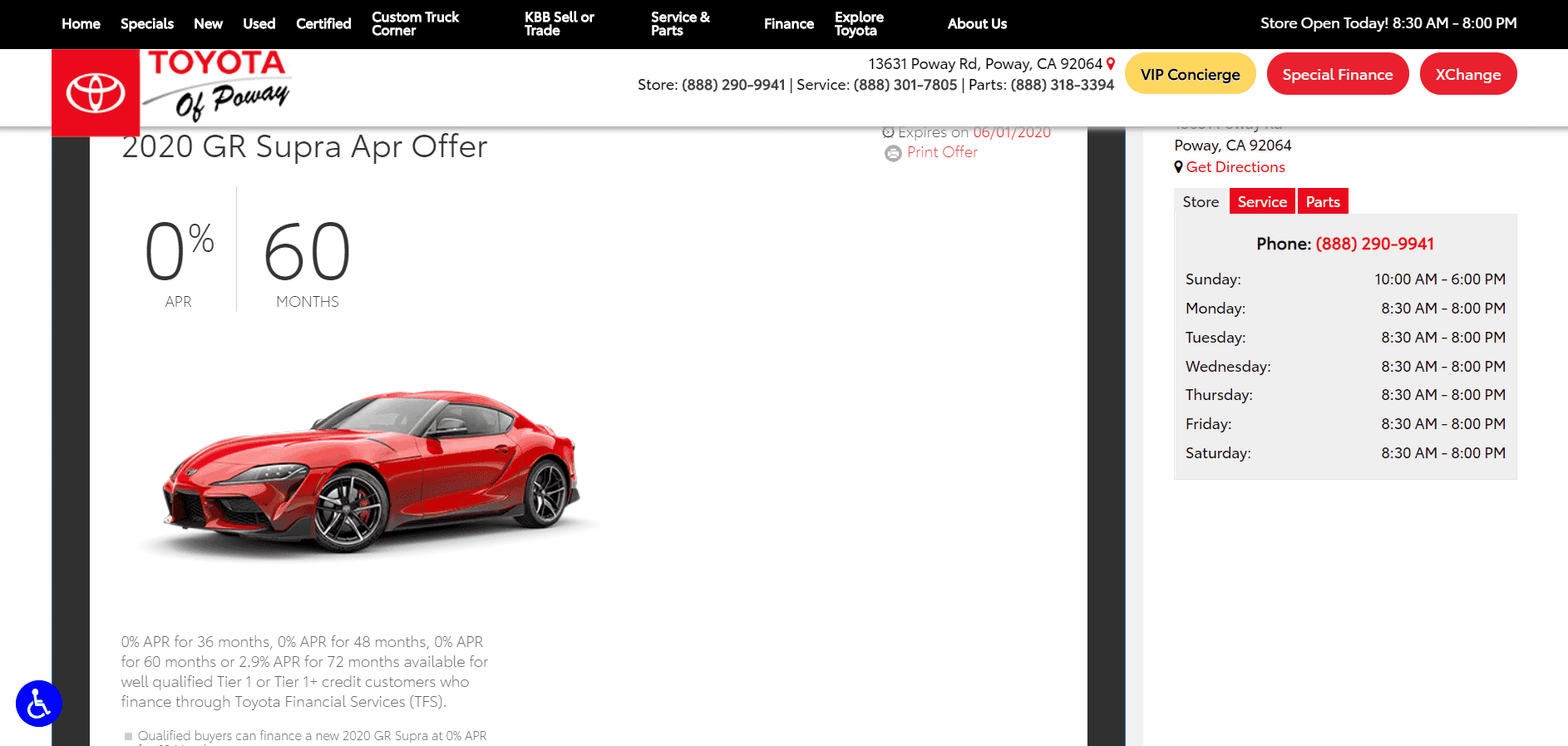Select the Store hours tab

coord(1201,201)
